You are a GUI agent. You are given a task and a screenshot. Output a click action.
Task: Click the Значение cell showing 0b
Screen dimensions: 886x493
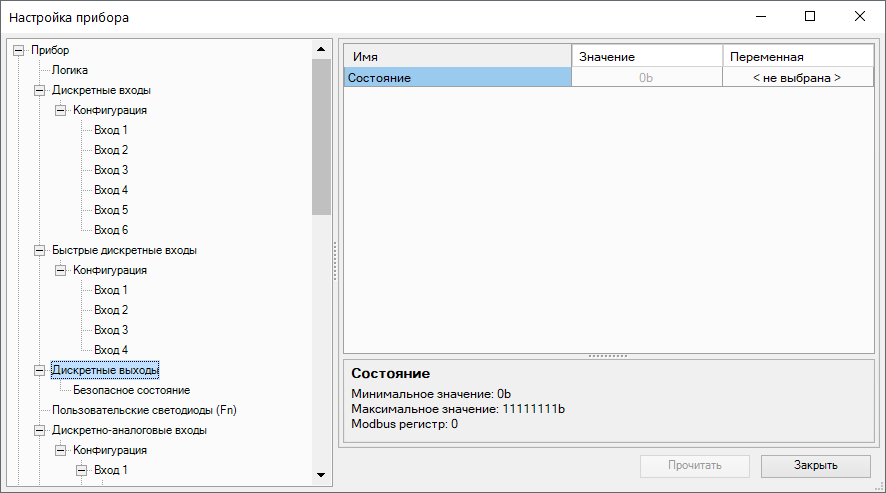(x=646, y=78)
